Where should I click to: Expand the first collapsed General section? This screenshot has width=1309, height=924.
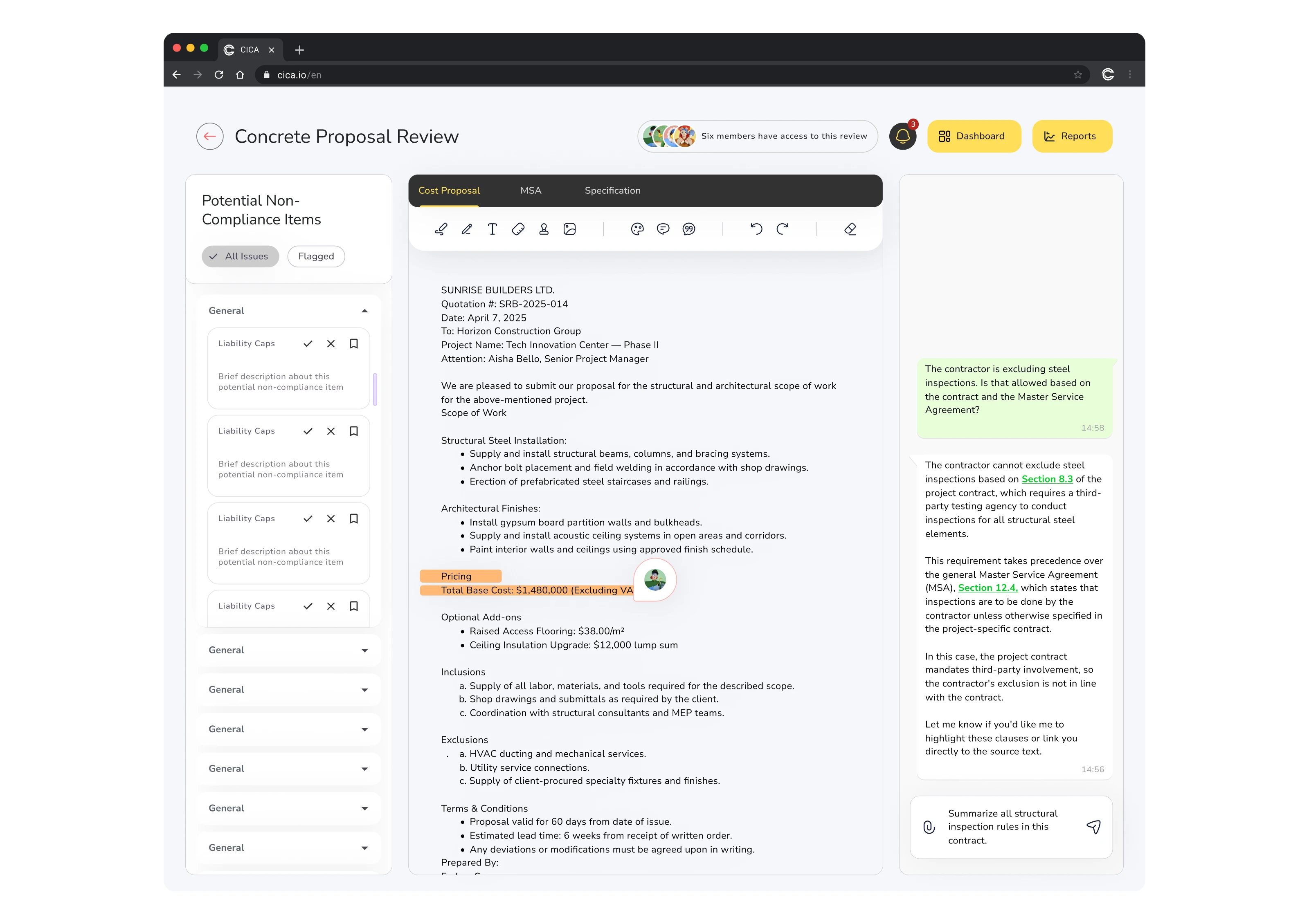[364, 650]
